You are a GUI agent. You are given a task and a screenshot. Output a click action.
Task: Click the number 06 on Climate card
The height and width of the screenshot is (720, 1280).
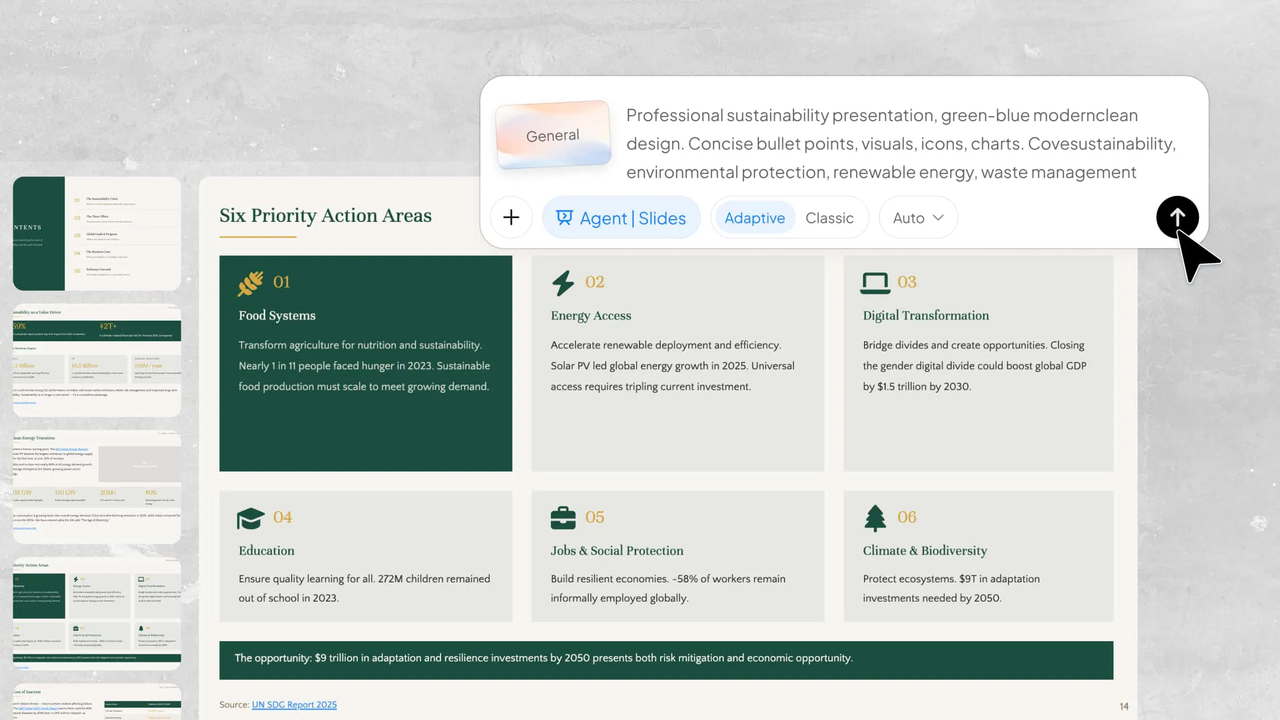point(907,517)
